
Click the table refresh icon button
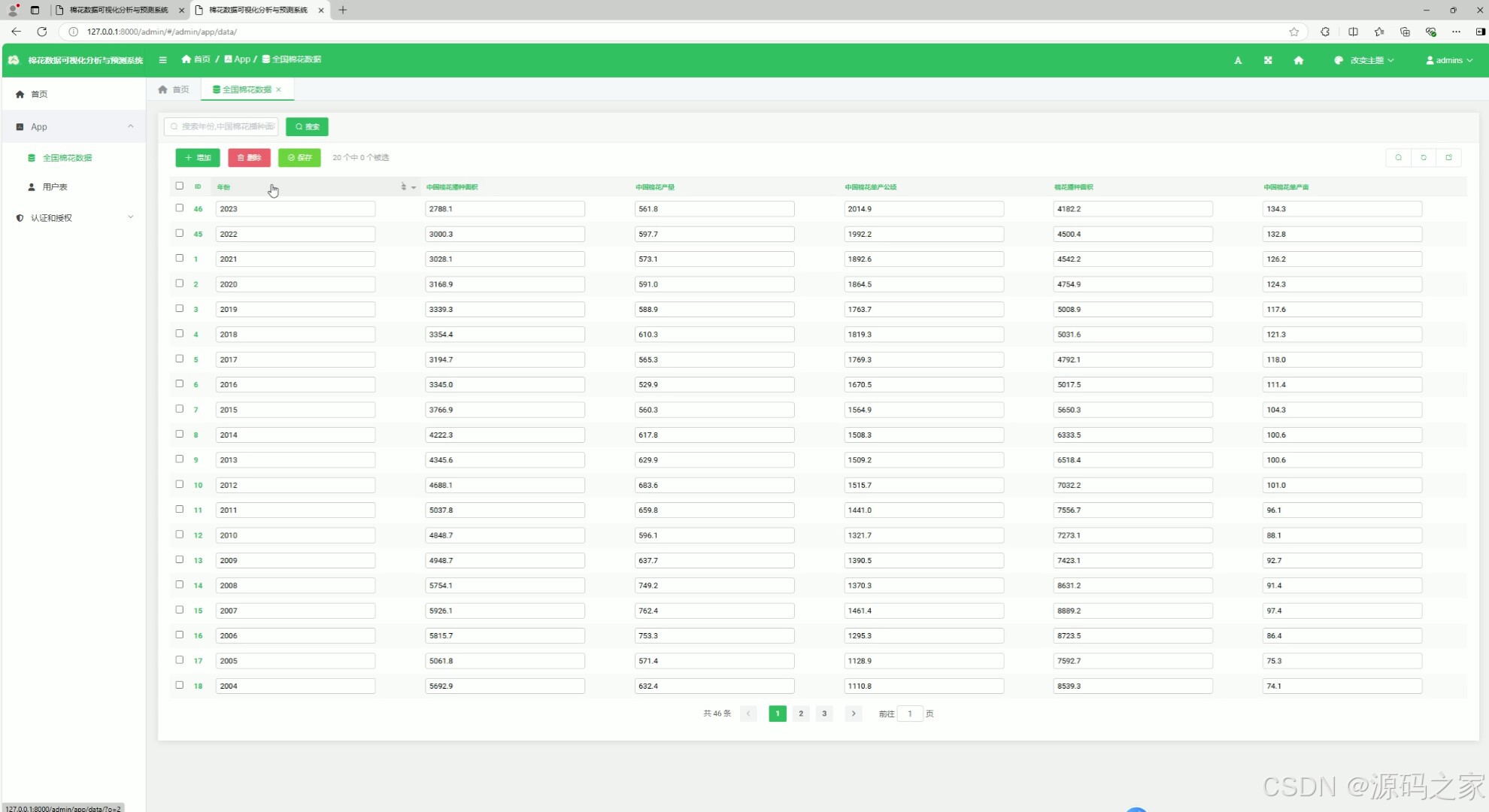(1424, 157)
